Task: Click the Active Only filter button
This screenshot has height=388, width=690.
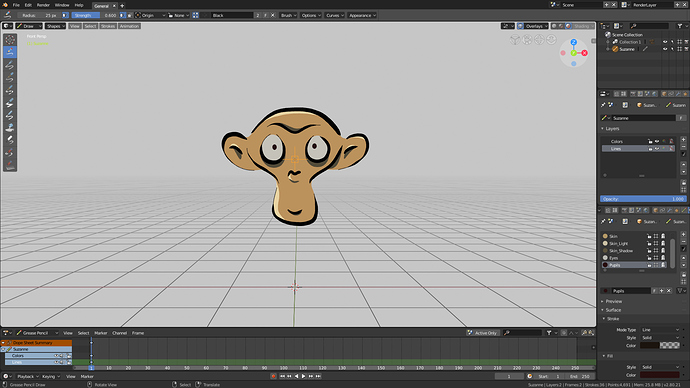Action: pos(482,333)
